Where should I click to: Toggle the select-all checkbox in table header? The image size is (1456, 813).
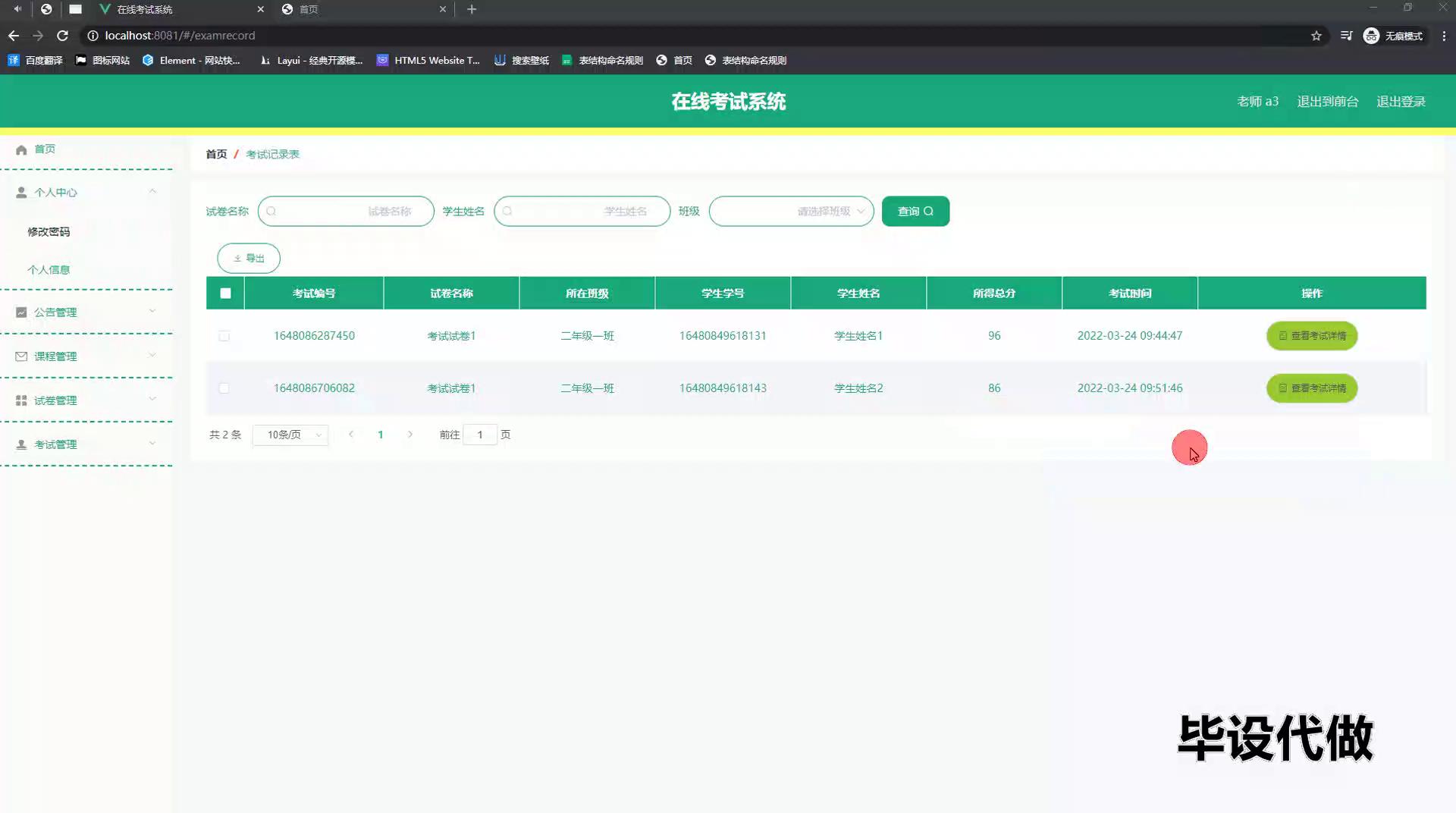point(225,293)
